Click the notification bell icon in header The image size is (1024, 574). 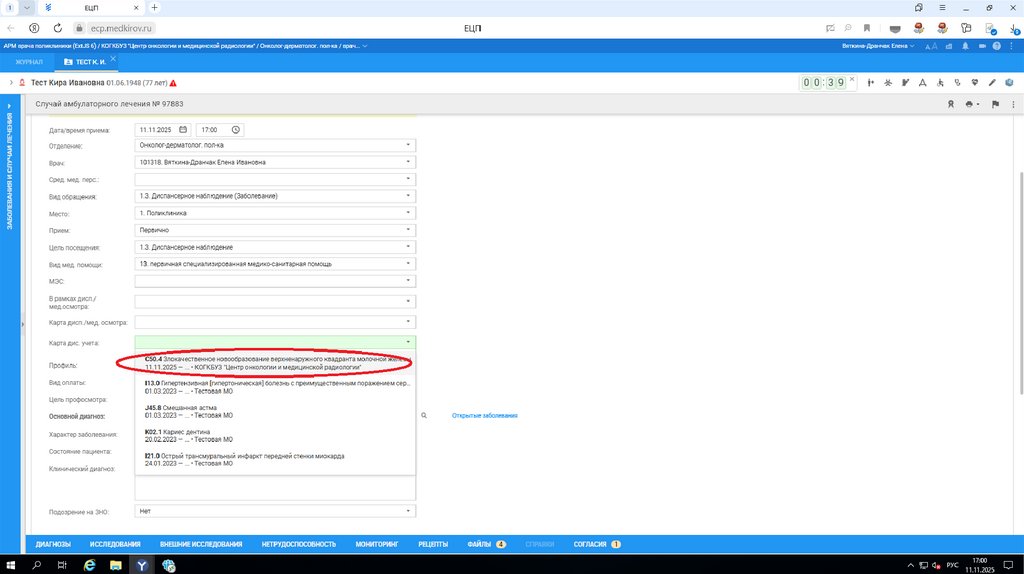click(x=965, y=46)
